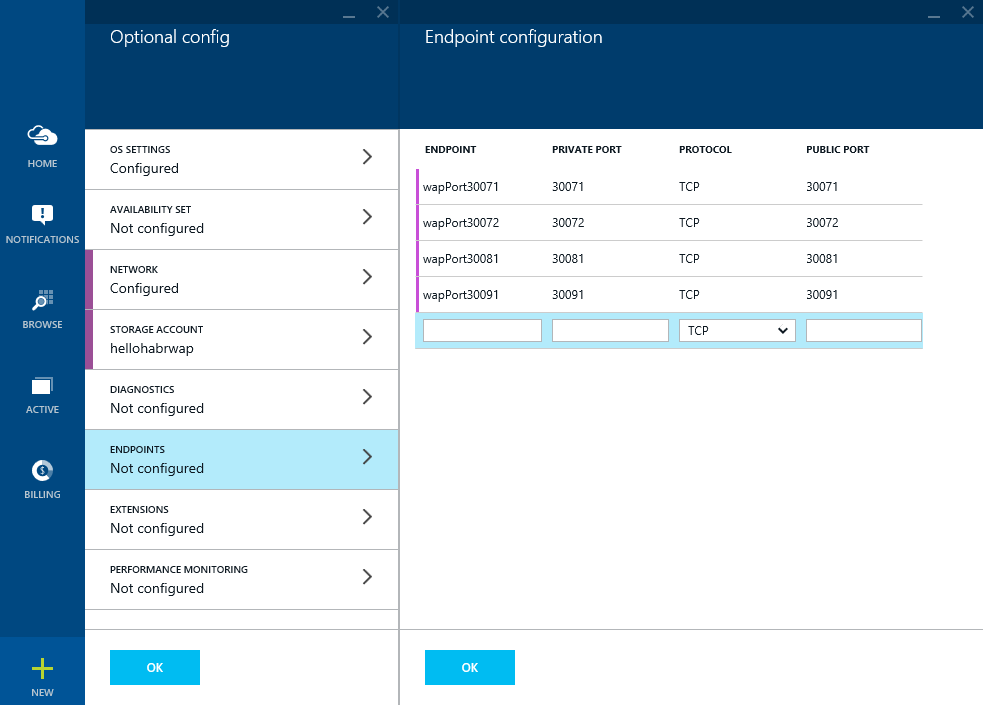The width and height of the screenshot is (983, 705).
Task: Open Performance Monitoring settings
Action: [240, 579]
